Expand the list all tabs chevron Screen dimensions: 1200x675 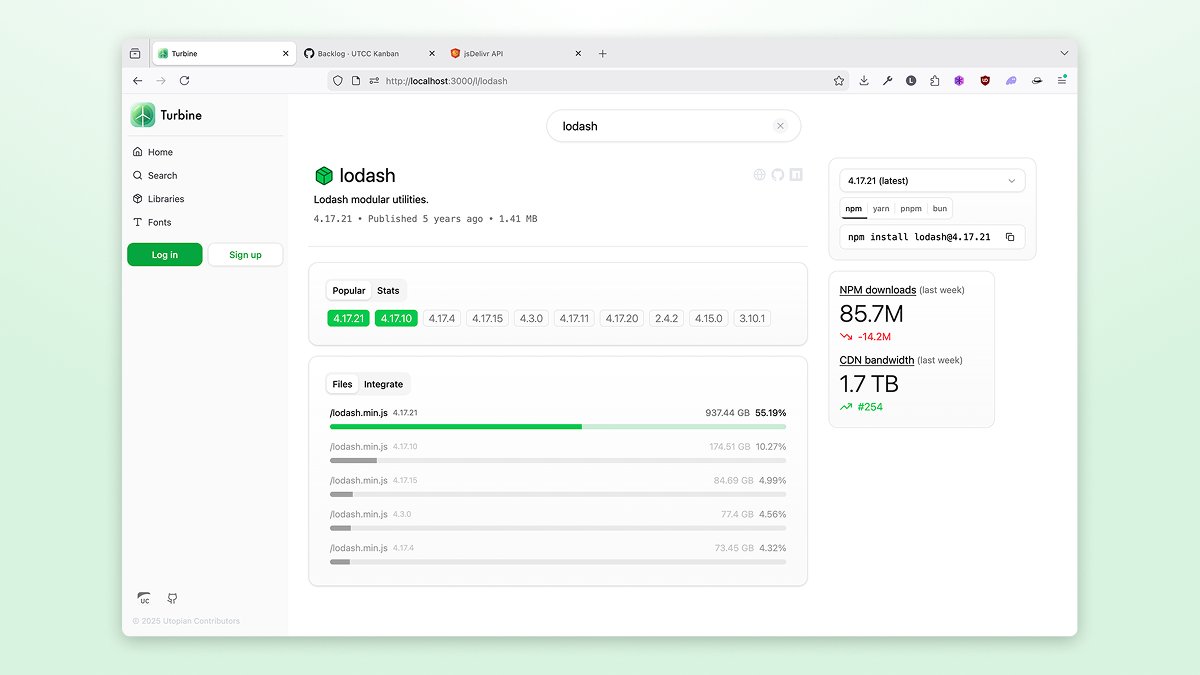click(1064, 54)
